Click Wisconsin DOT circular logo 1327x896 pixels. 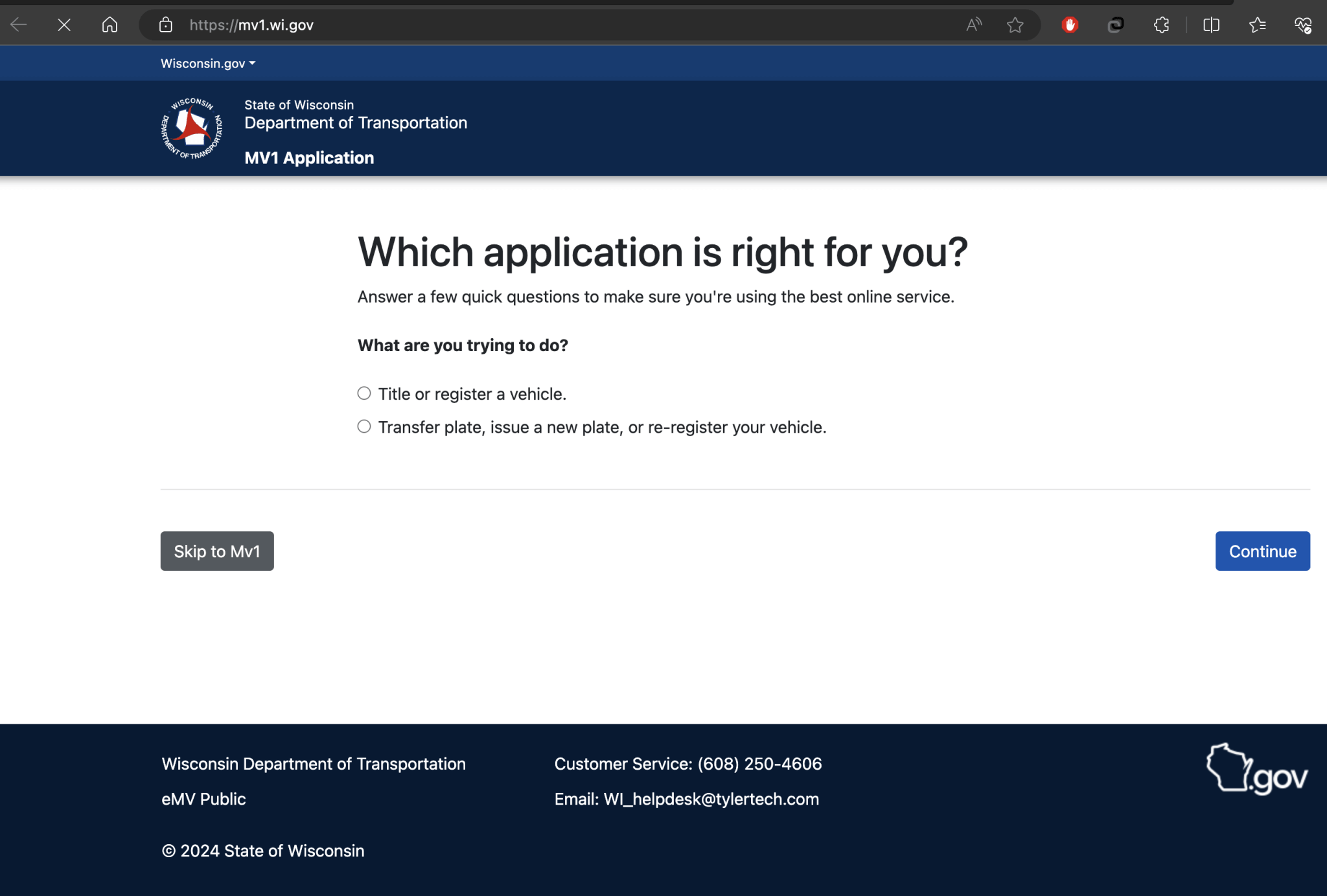(x=192, y=128)
